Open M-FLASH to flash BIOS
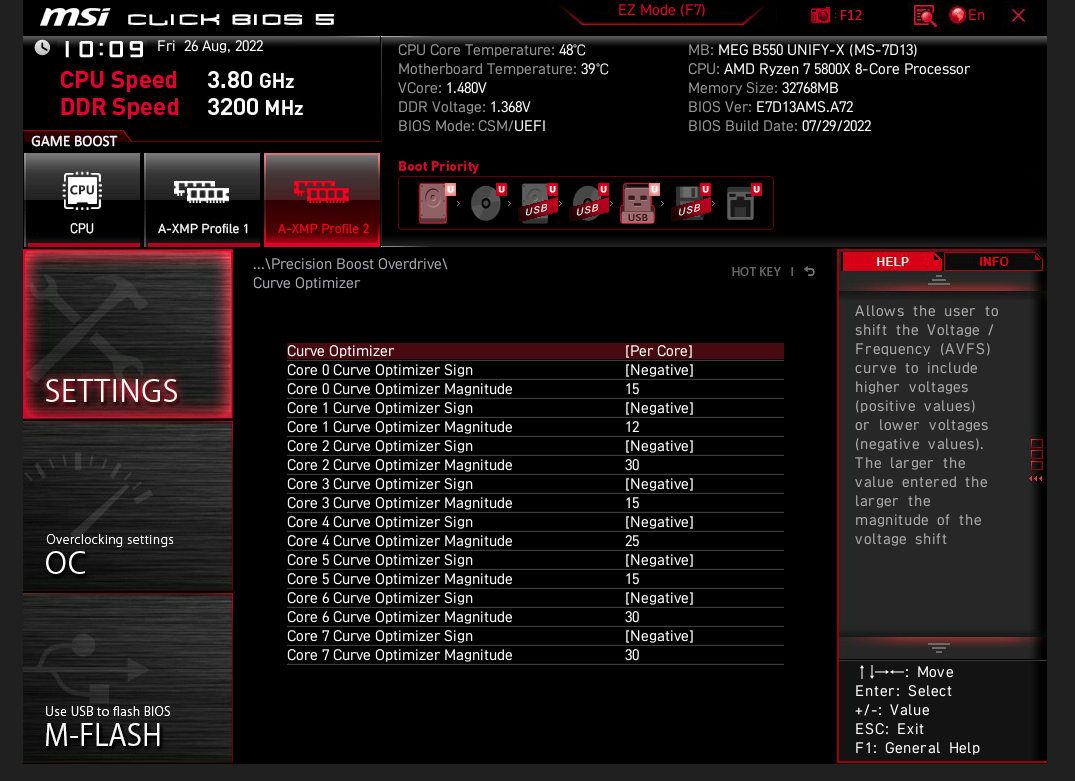 pos(128,678)
